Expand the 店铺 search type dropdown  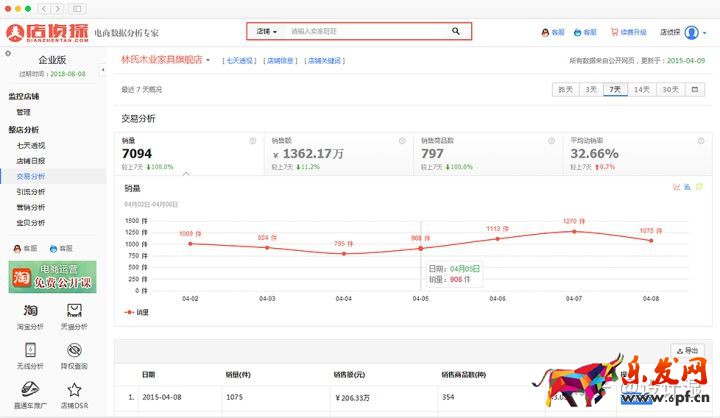(x=266, y=31)
